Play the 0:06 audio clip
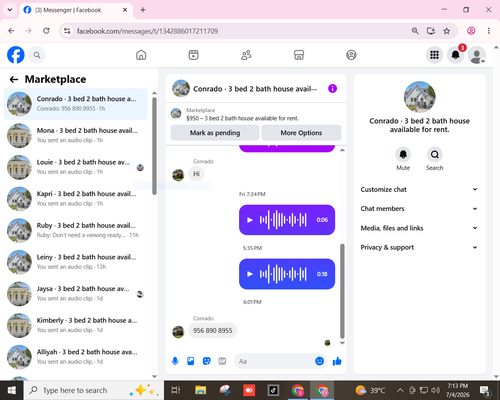 [x=250, y=220]
